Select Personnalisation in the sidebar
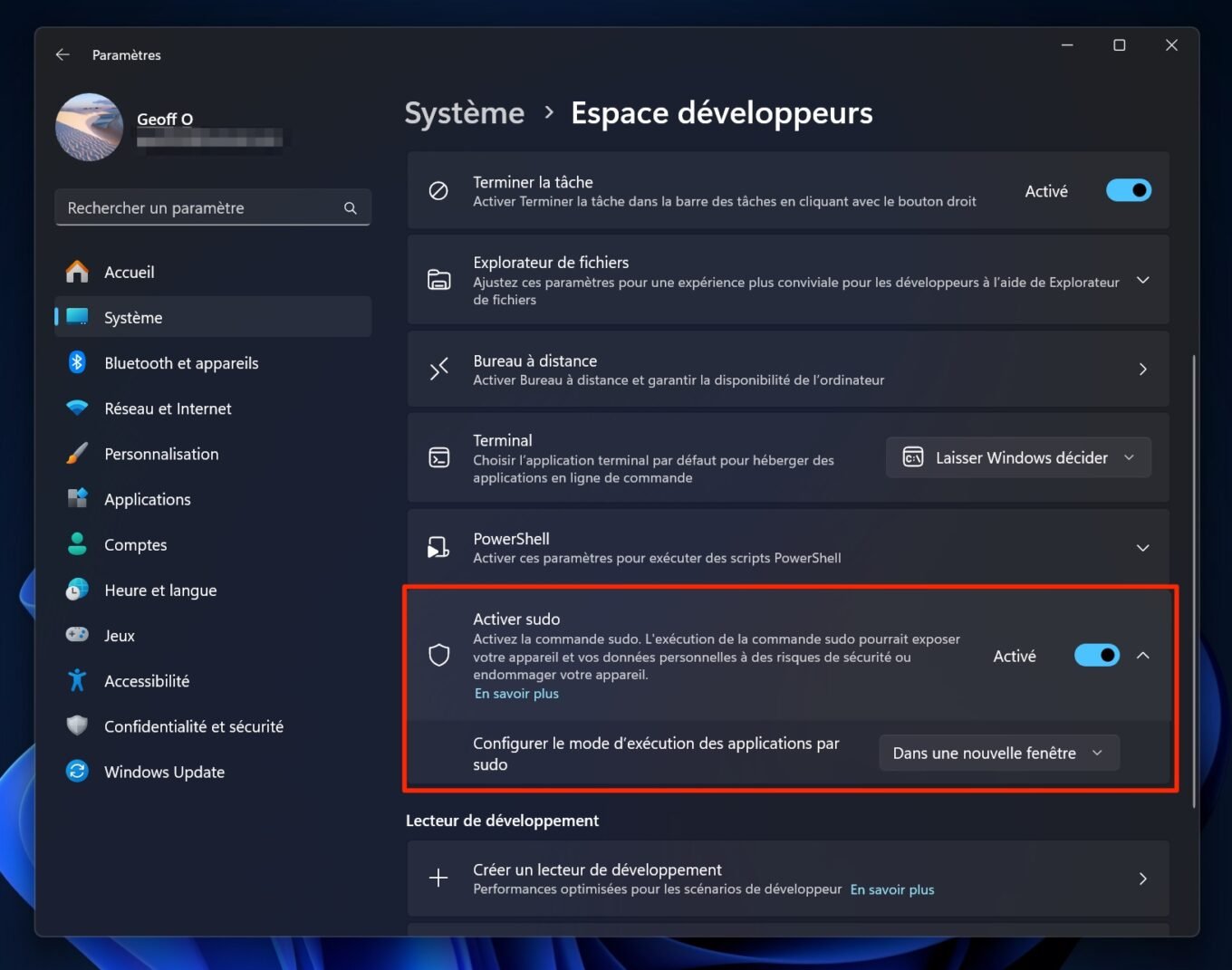This screenshot has height=970, width=1232. (213, 454)
